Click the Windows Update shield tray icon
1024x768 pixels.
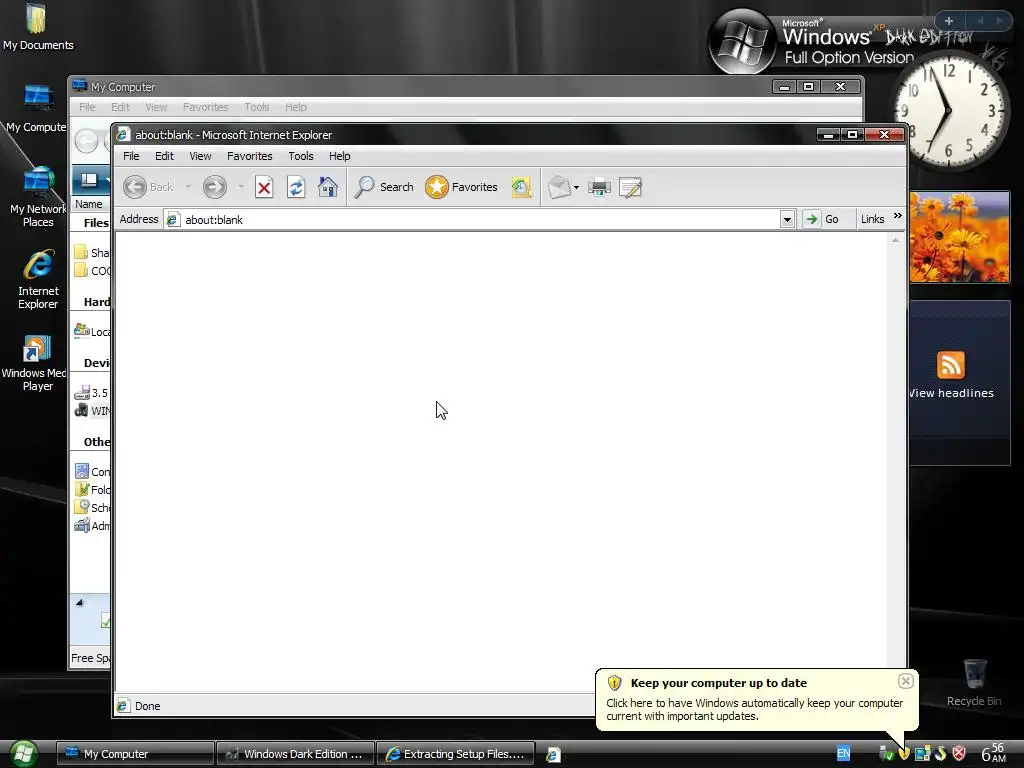point(904,754)
